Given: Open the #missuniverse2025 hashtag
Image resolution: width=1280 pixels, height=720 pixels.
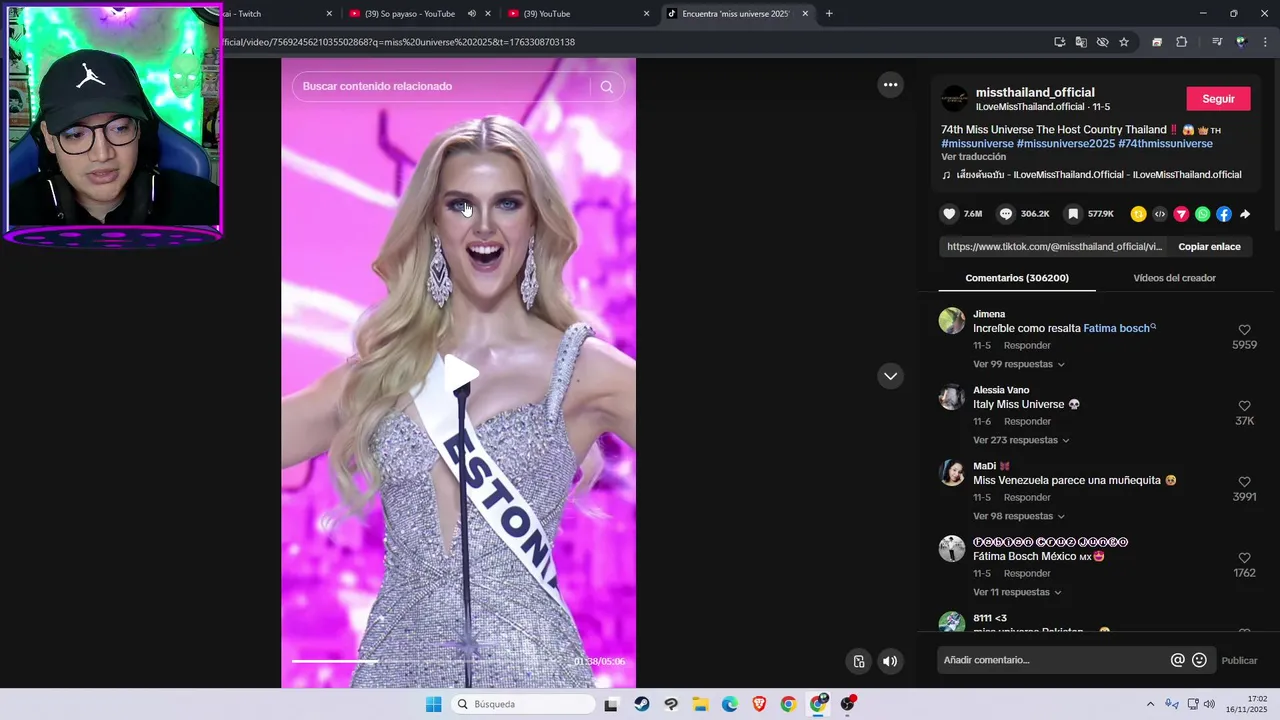Looking at the screenshot, I should coord(1065,144).
